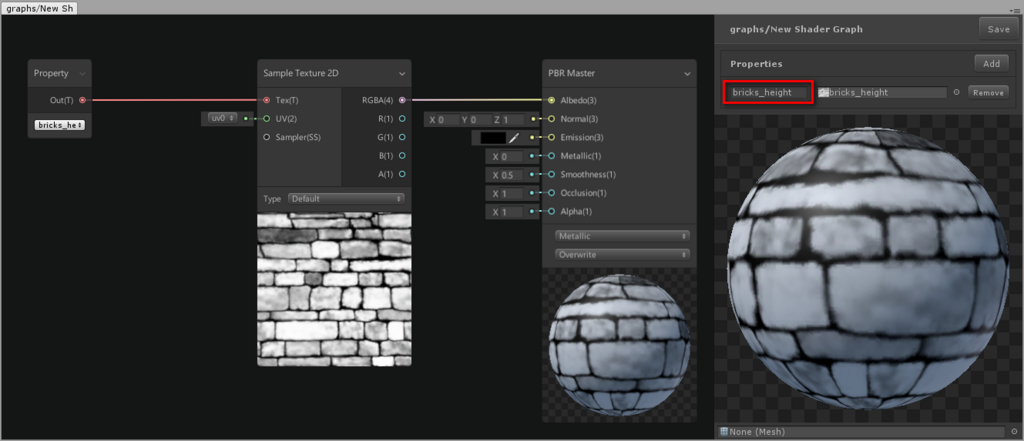Viewport: 1024px width, 441px height.
Task: Click the brick texture preview thumbnail
Action: 334,289
